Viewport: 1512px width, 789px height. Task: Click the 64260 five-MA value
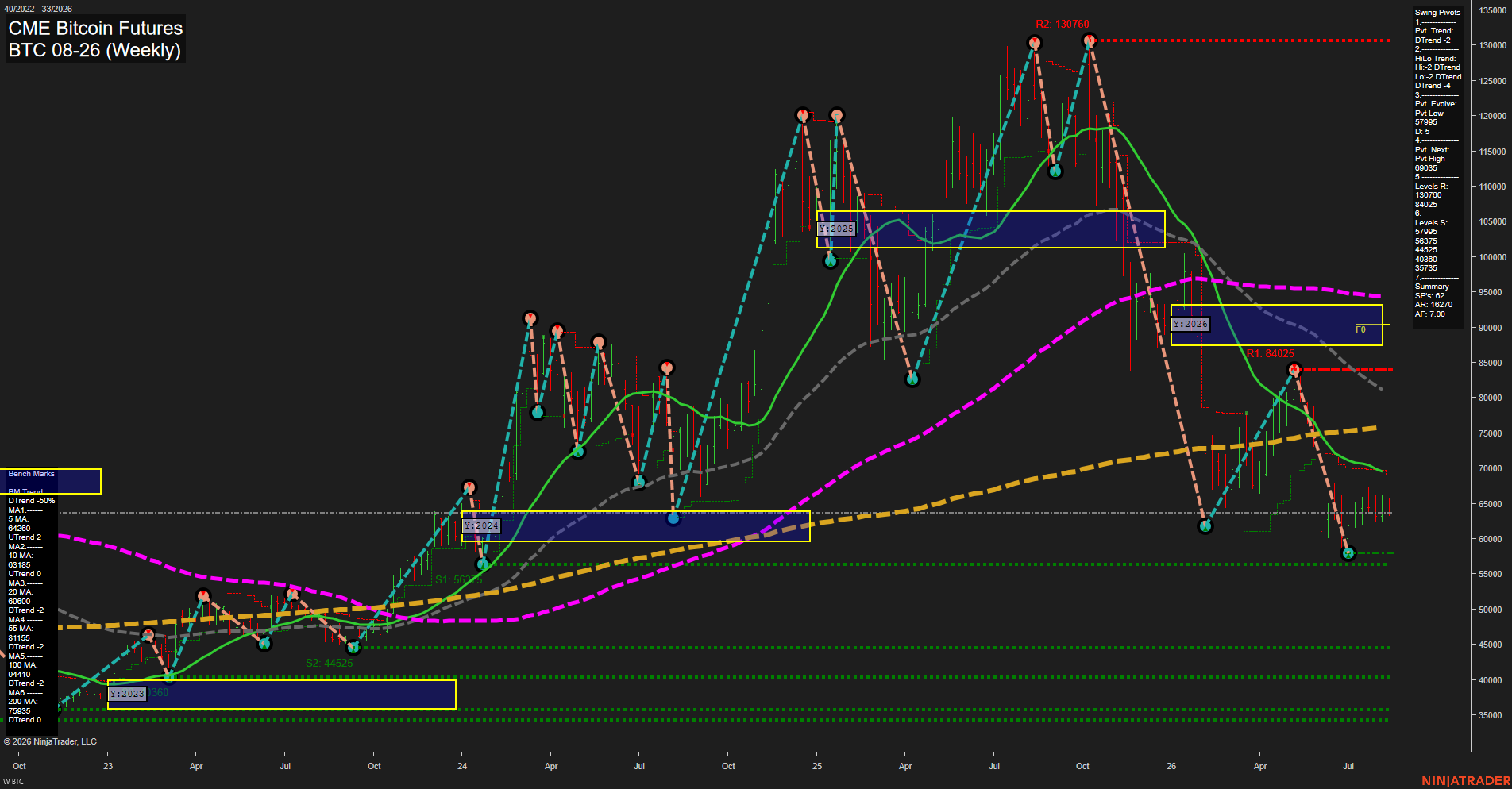pyautogui.click(x=19, y=529)
